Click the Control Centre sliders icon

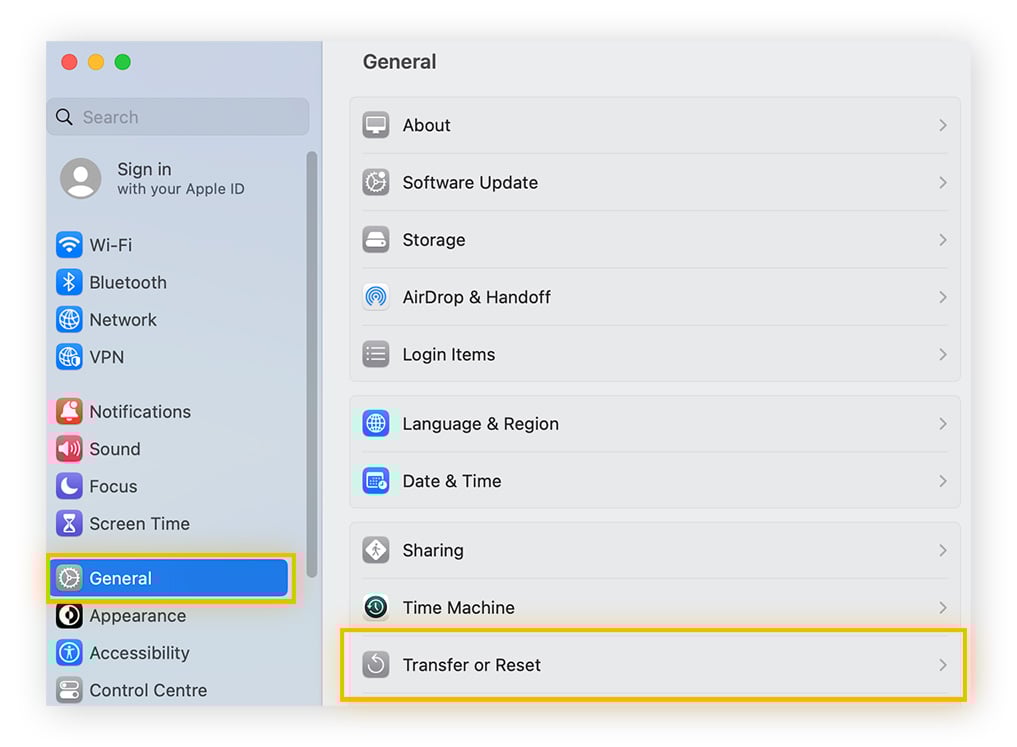coord(68,690)
